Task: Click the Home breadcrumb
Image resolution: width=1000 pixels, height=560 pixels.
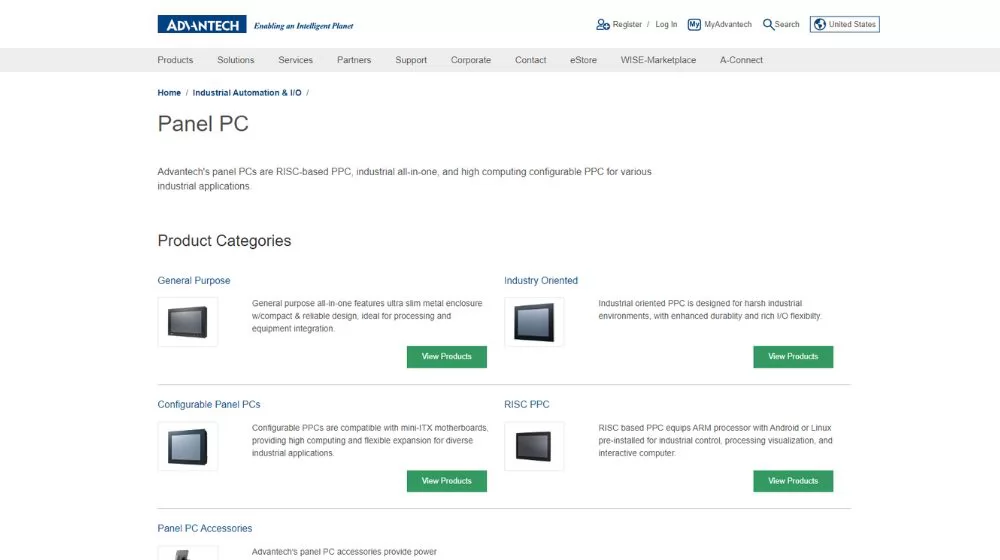Action: click(x=169, y=92)
